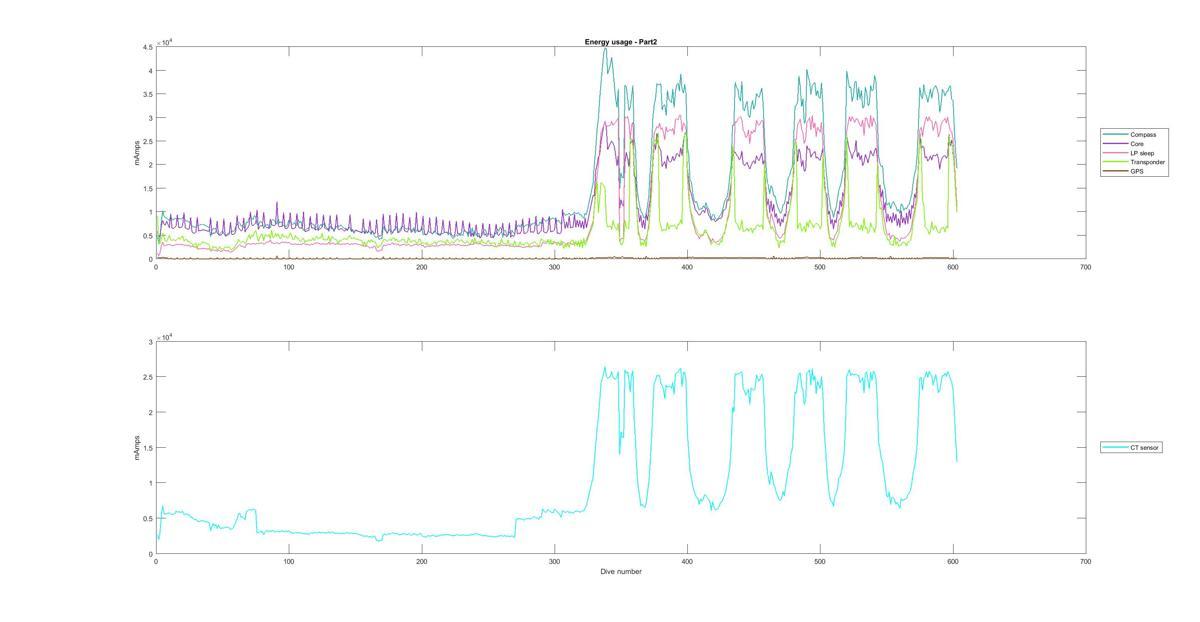The width and height of the screenshot is (1200, 622).
Task: Click the 3.5 tick on top plot y-axis
Action: tap(147, 94)
